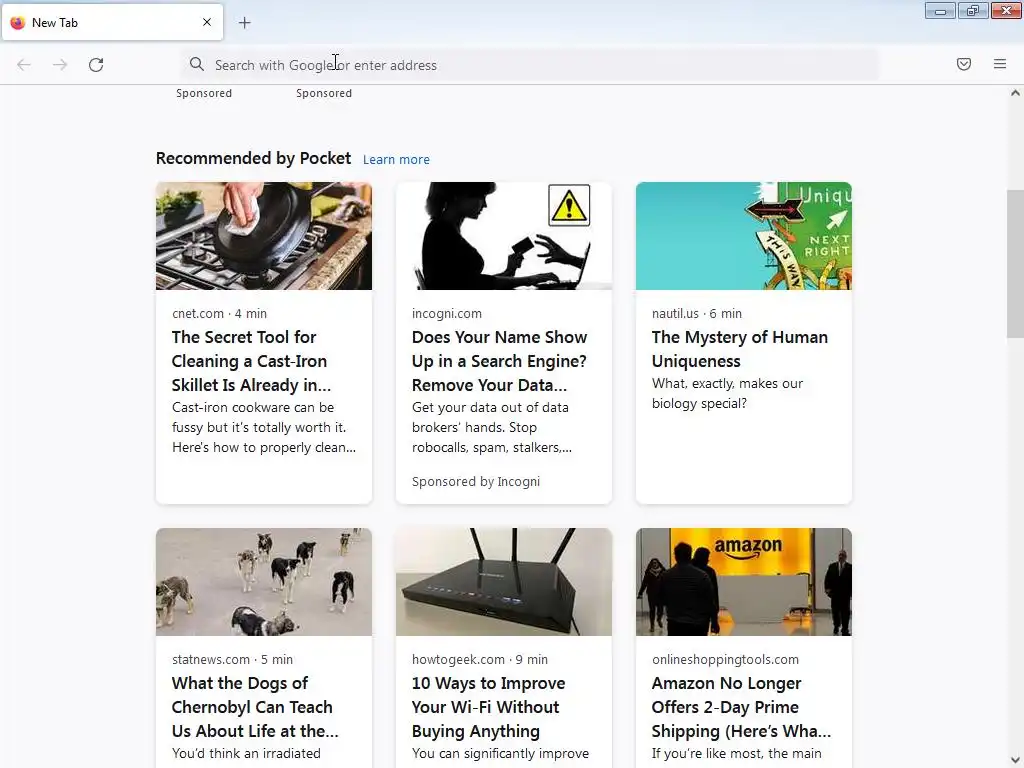Viewport: 1024px width, 768px height.
Task: Open the Human Uniqueness signpost thumbnail
Action: (744, 236)
